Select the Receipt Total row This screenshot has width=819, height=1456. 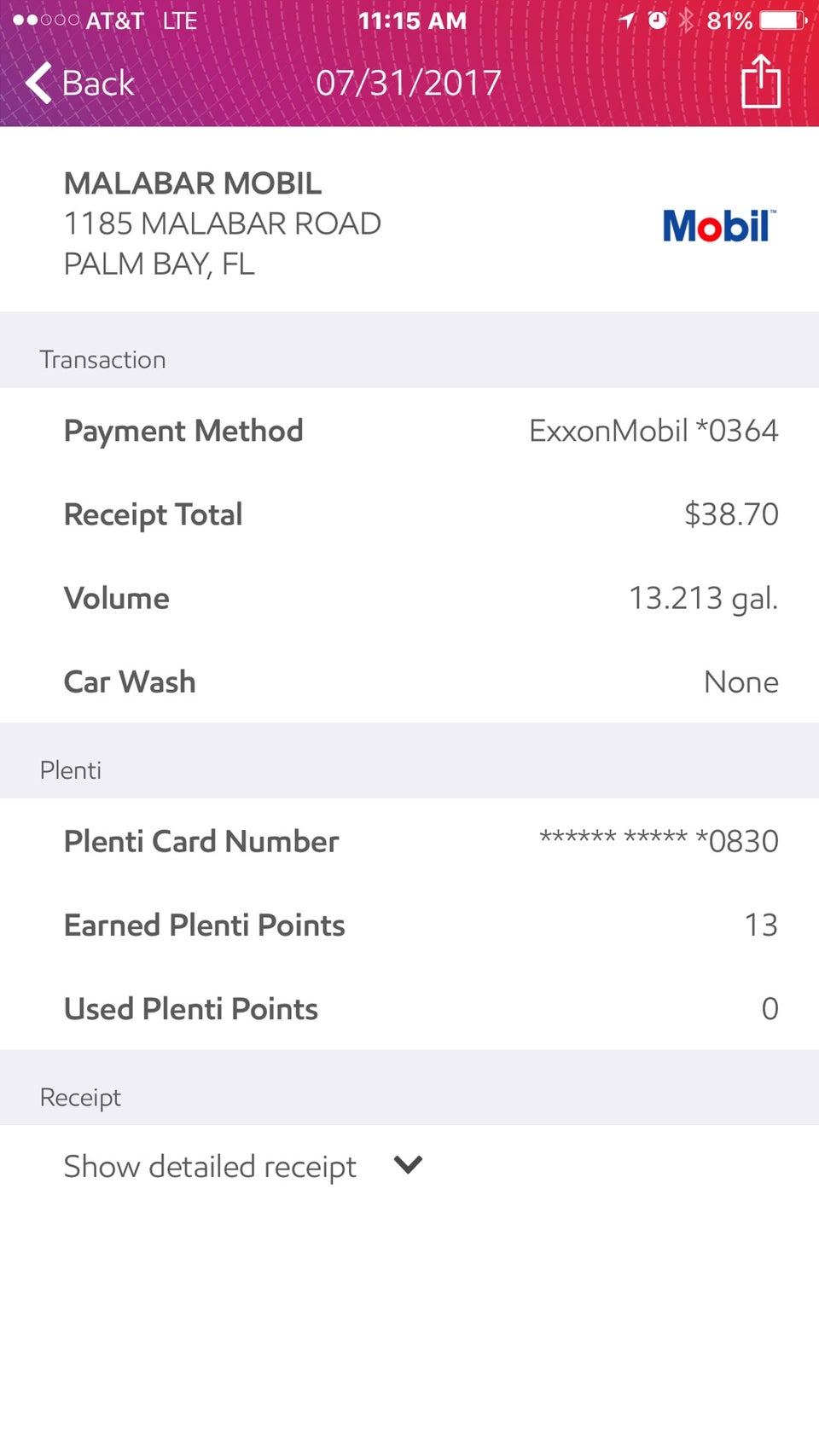click(x=409, y=514)
